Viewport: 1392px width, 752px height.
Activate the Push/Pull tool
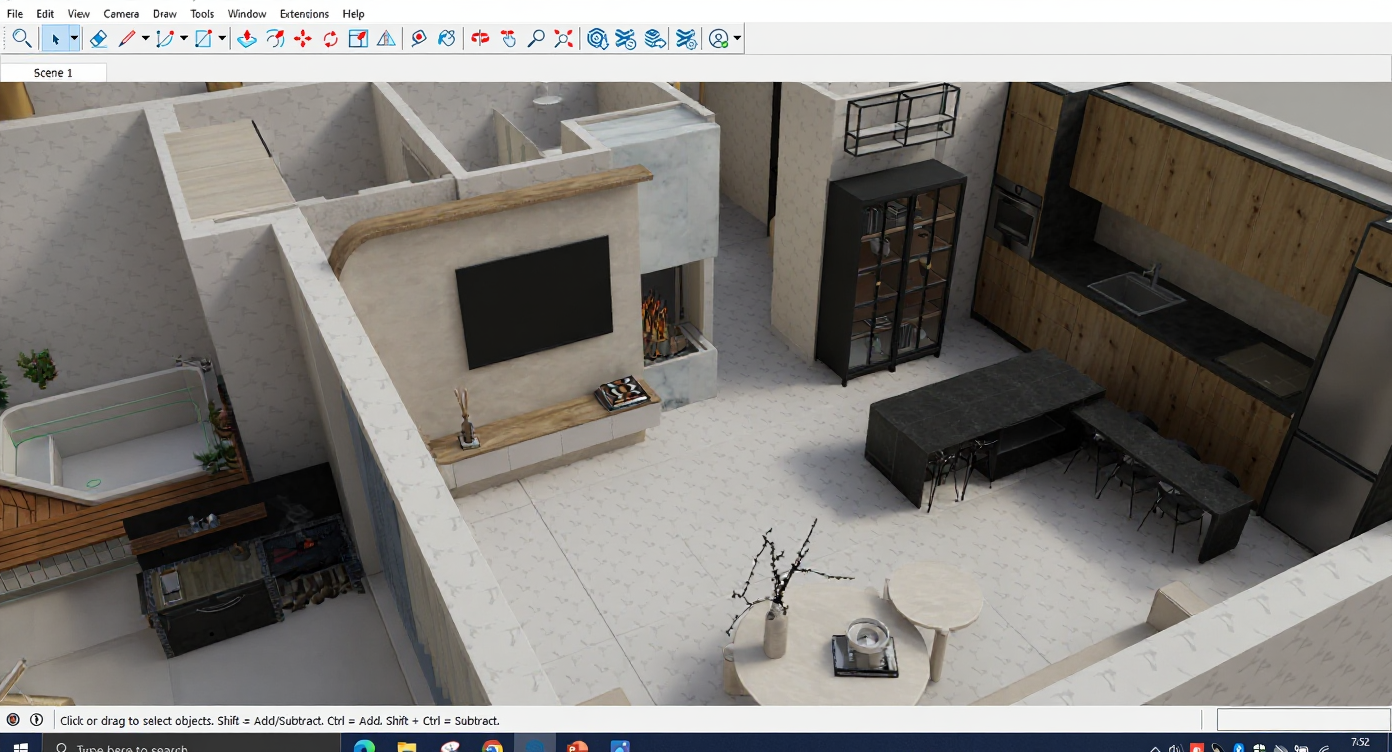point(247,39)
